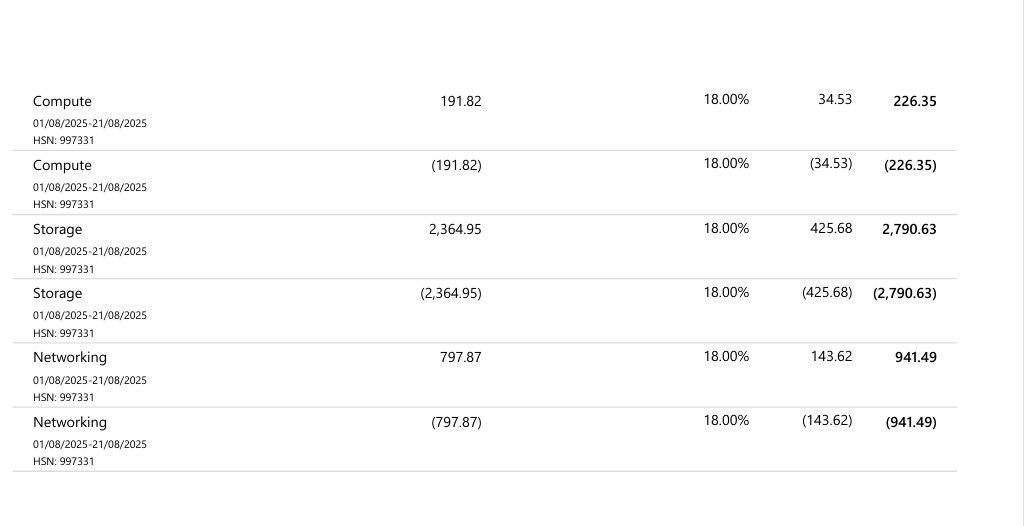
Task: Click the Compute amount 191.82
Action: (461, 101)
